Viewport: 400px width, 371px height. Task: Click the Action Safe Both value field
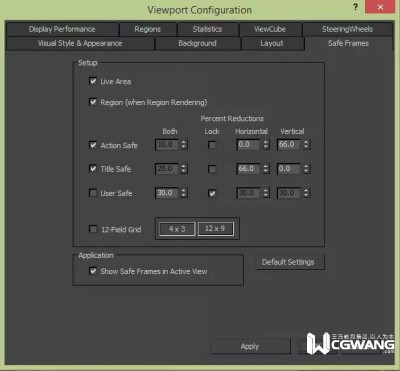tap(167, 144)
